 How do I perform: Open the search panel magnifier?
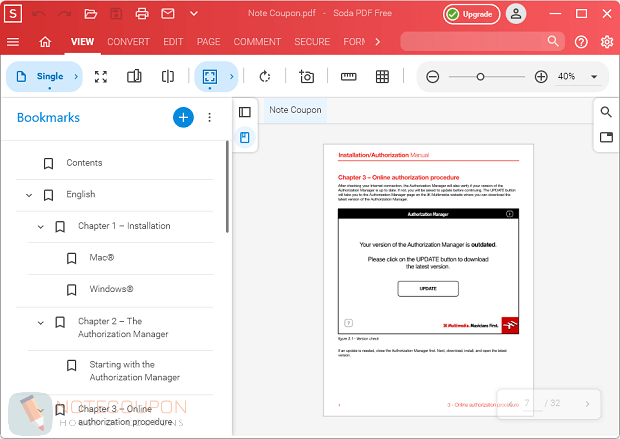pyautogui.click(x=606, y=112)
